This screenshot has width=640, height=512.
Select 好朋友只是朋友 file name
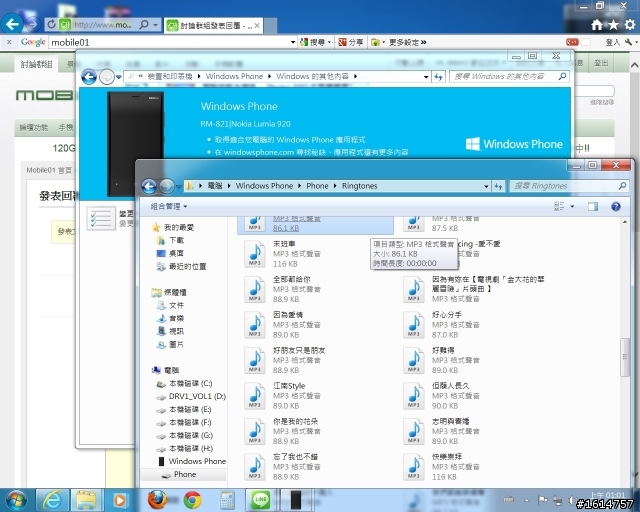tap(299, 350)
